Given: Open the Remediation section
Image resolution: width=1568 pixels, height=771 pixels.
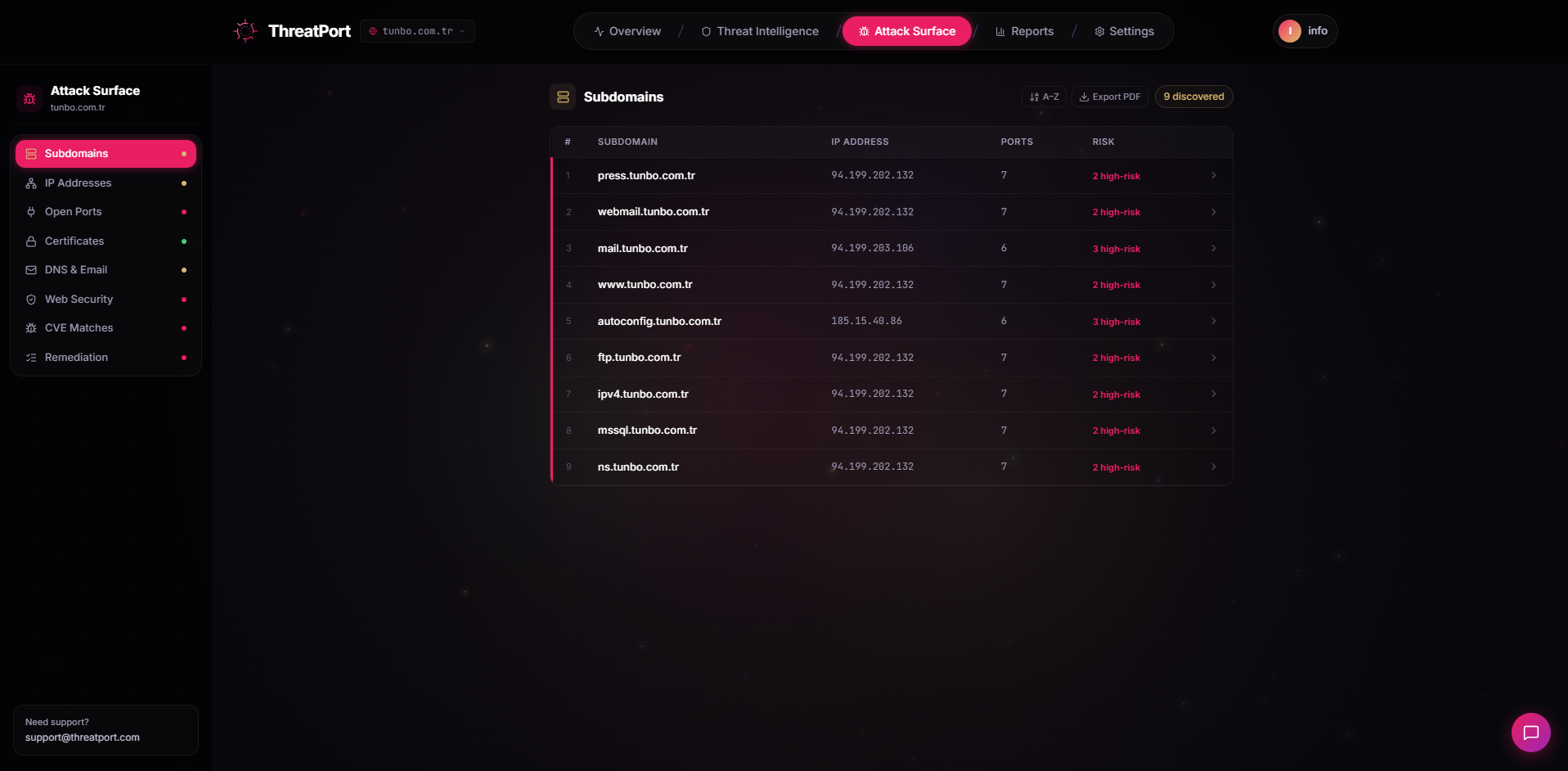Looking at the screenshot, I should [106, 358].
